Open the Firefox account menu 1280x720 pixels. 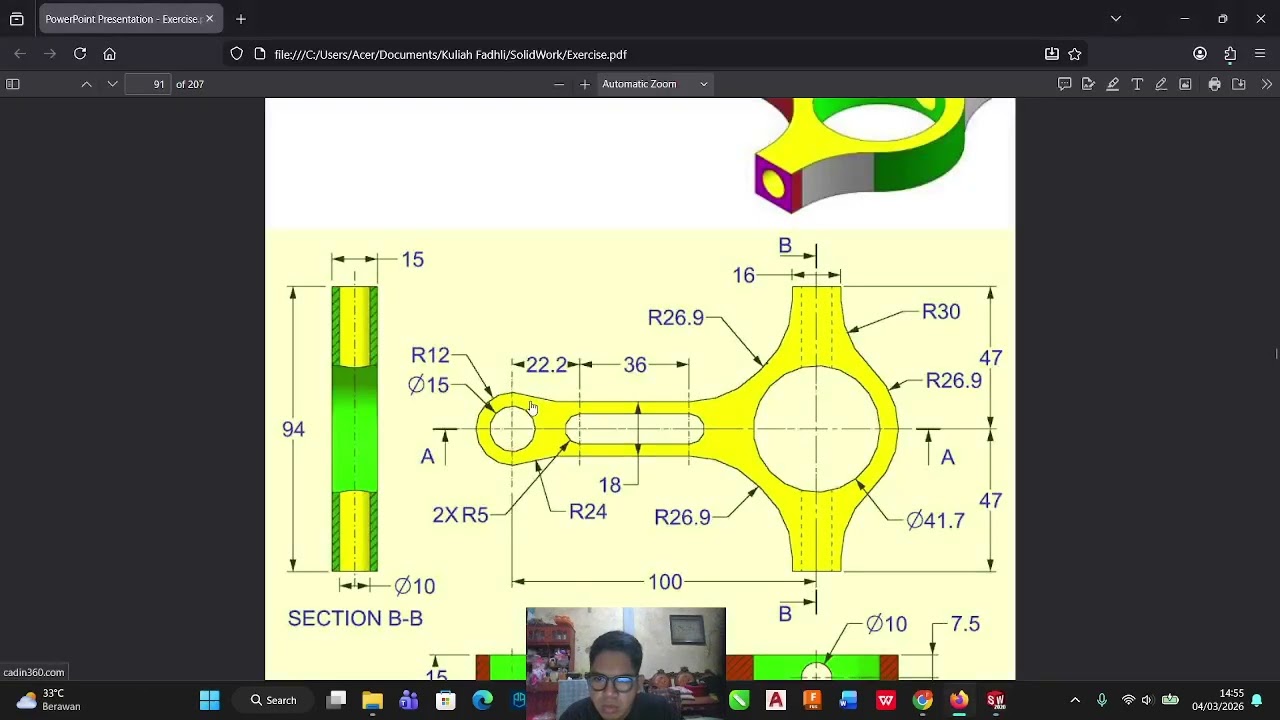click(x=1200, y=54)
